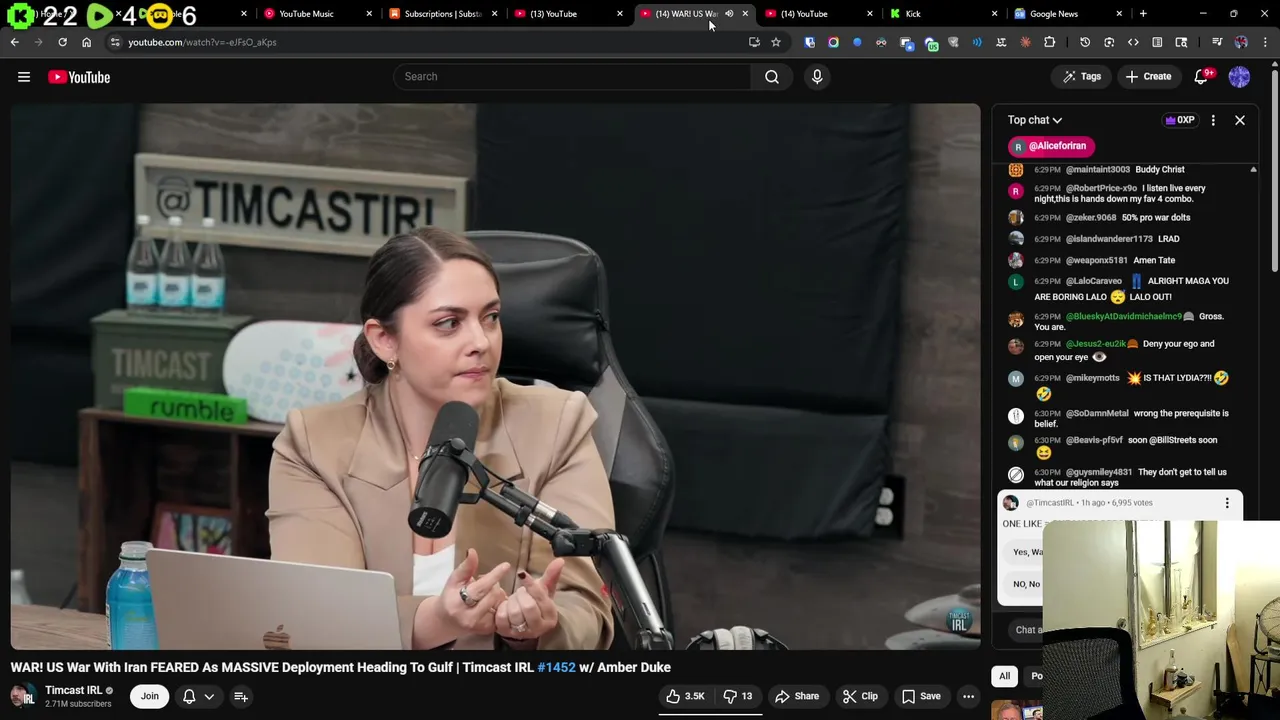The width and height of the screenshot is (1280, 720).
Task: Install app icon in the address bar
Action: pos(754,42)
